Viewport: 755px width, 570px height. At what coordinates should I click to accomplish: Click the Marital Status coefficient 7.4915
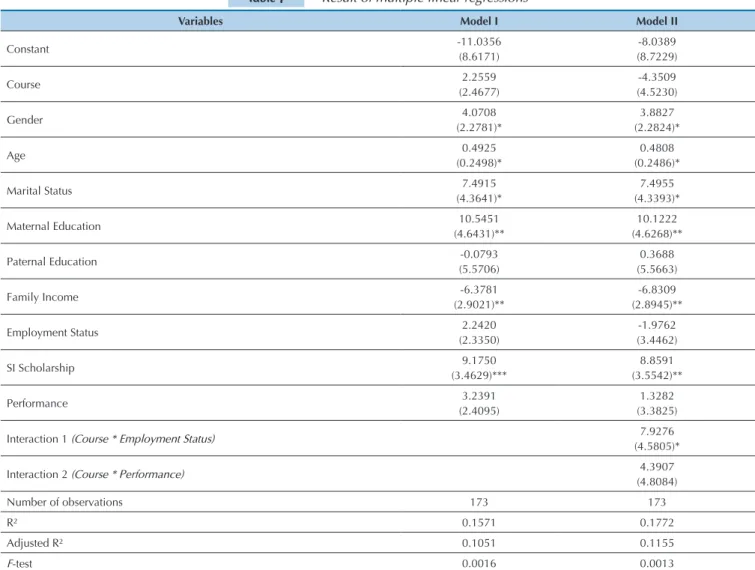(479, 183)
